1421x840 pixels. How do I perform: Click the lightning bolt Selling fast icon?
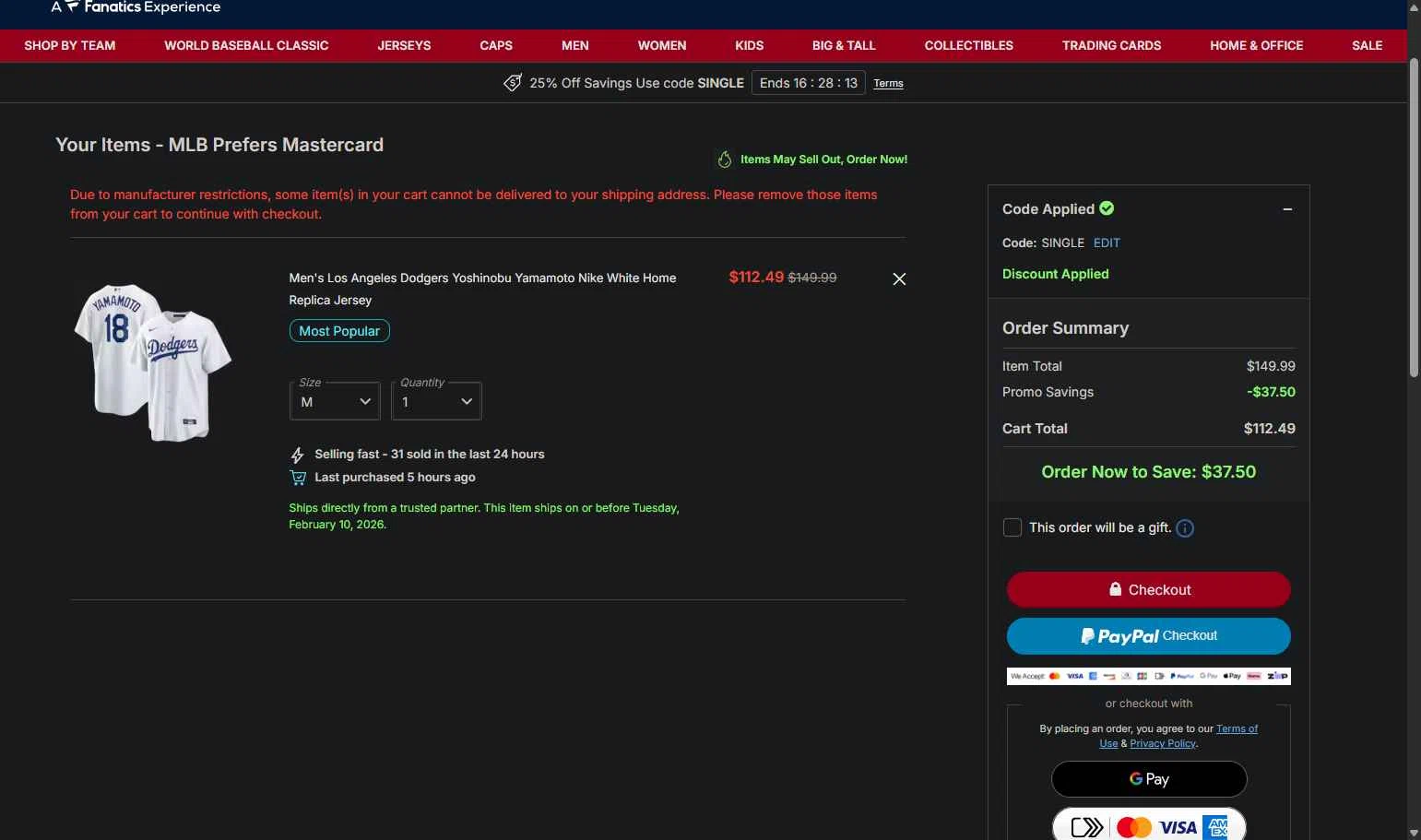[297, 455]
